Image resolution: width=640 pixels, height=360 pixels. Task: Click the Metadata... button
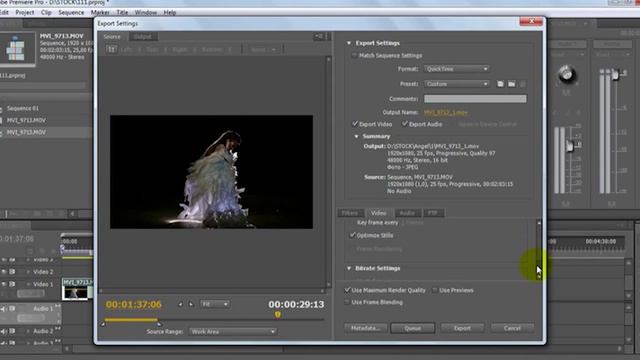coord(366,328)
